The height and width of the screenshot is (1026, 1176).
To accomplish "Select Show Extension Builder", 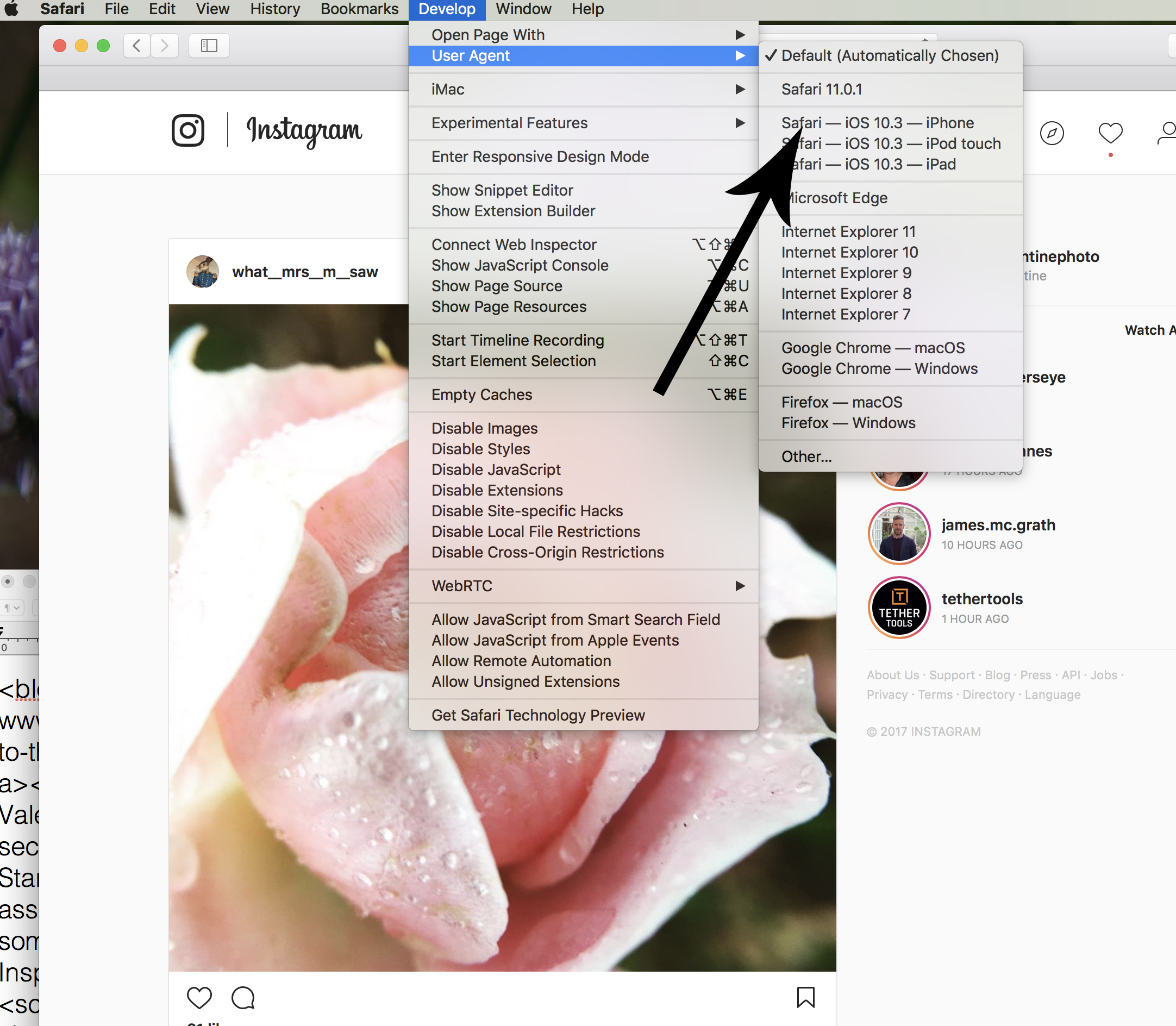I will (584, 211).
